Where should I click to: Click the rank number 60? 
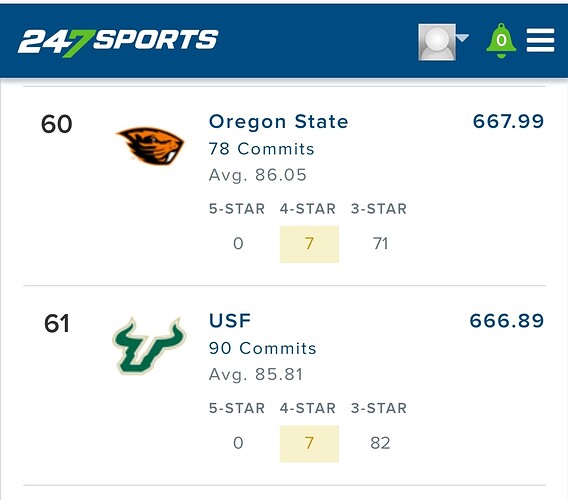[x=57, y=124]
